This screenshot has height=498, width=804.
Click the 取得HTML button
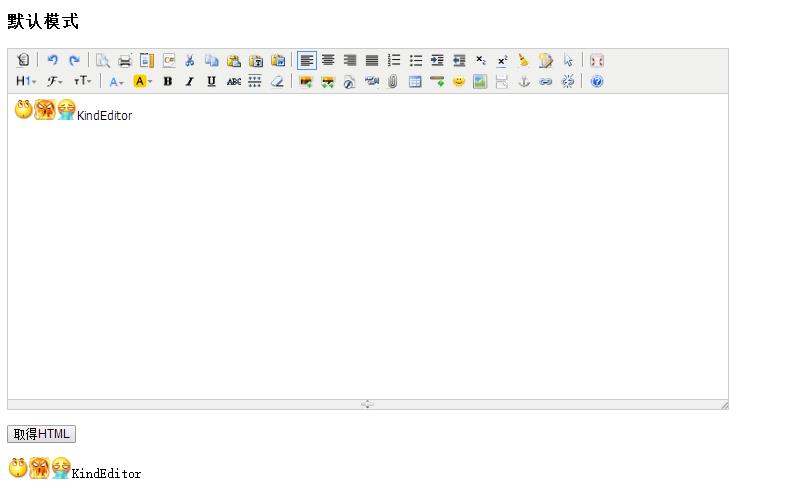42,434
